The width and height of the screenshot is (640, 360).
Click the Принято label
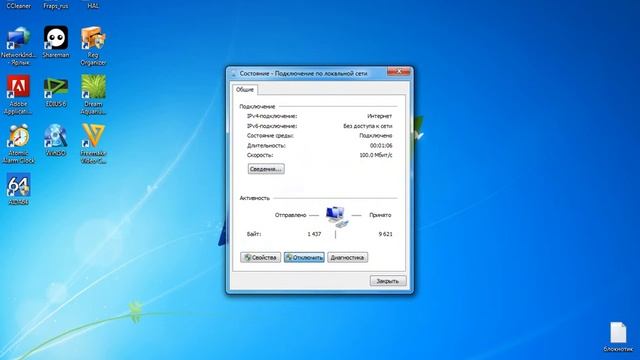(380, 215)
